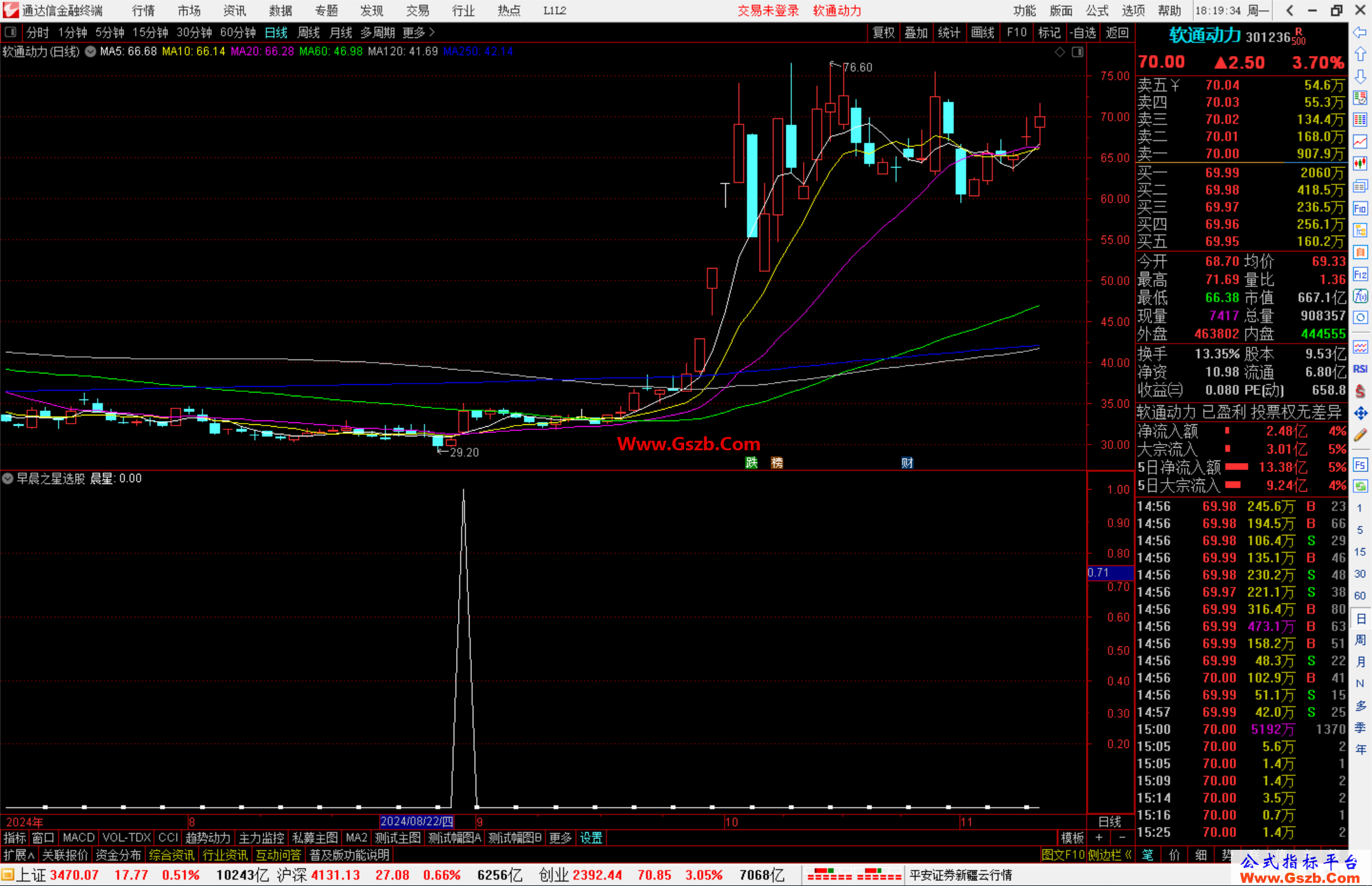The width and height of the screenshot is (1372, 886).
Task: Open the main chart indicator dropdown circle
Action: pyautogui.click(x=90, y=51)
